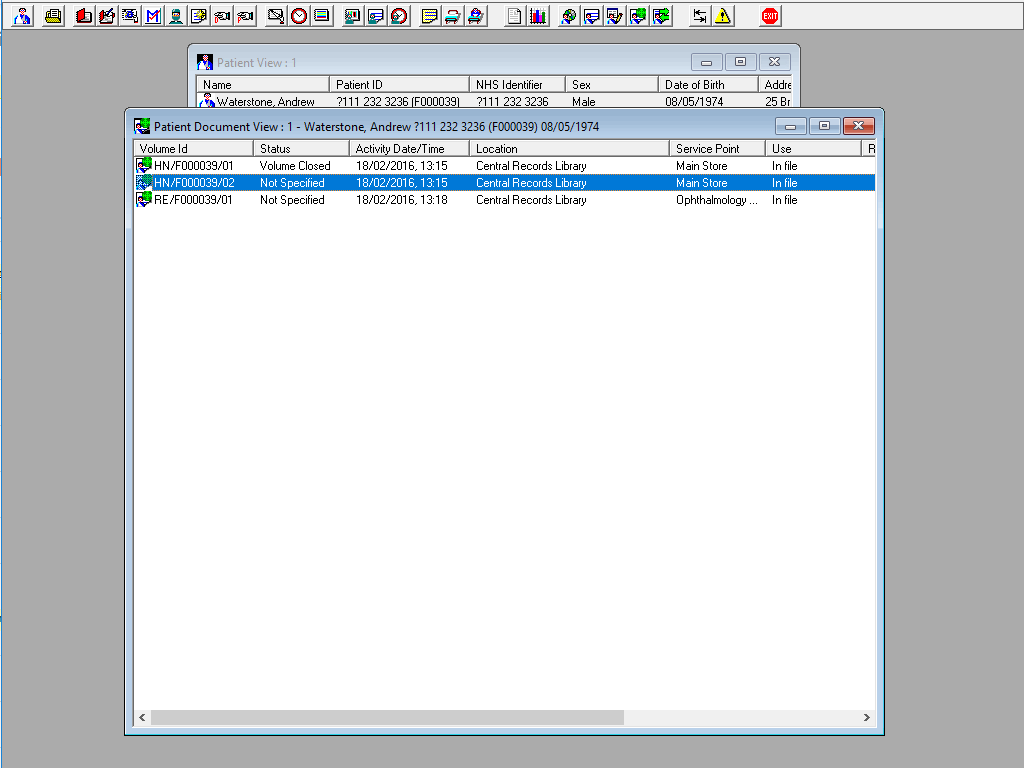Click the yellow printer toolbar icon
This screenshot has height=768, width=1024.
(53, 16)
